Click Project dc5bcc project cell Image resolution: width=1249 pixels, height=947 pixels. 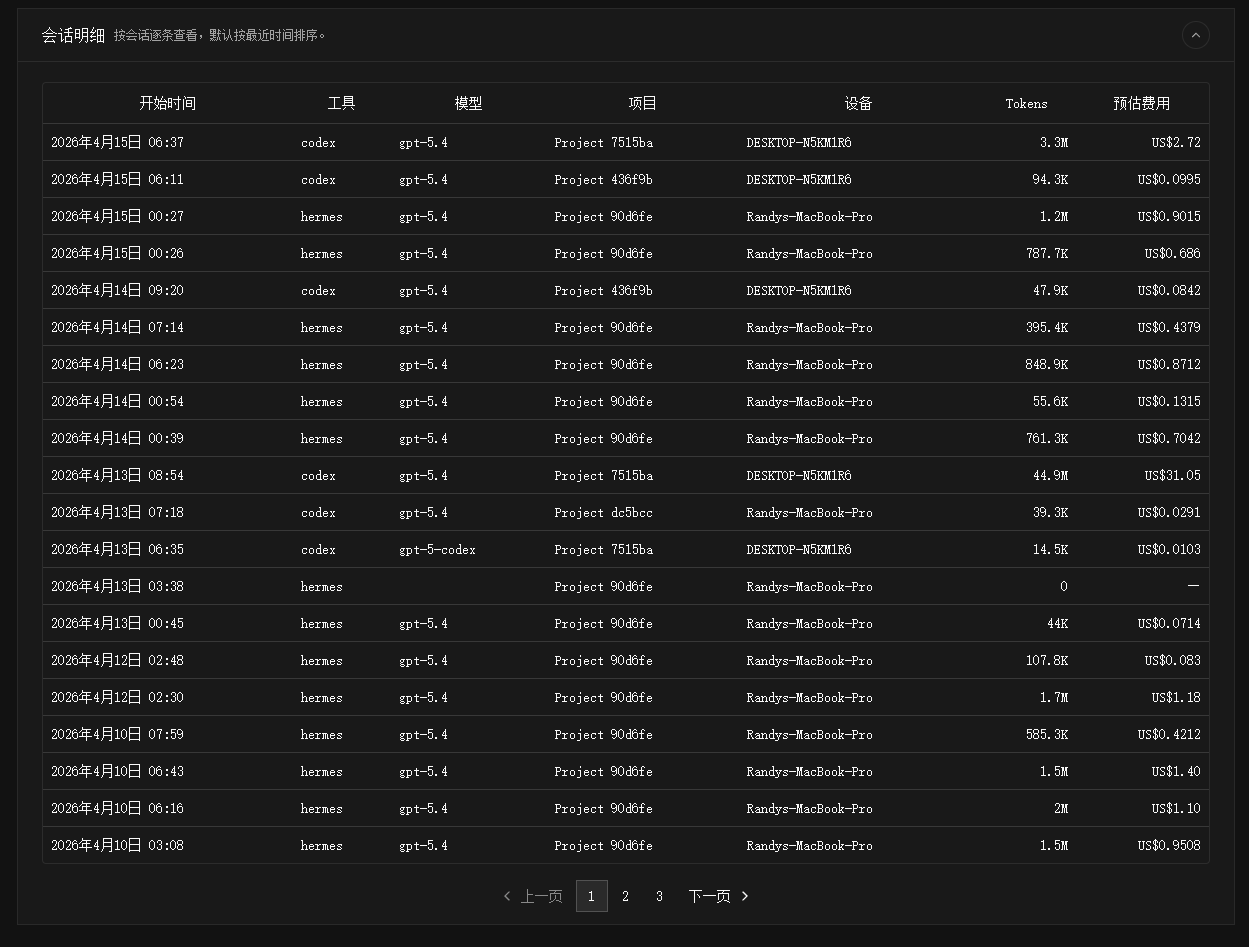coord(603,512)
